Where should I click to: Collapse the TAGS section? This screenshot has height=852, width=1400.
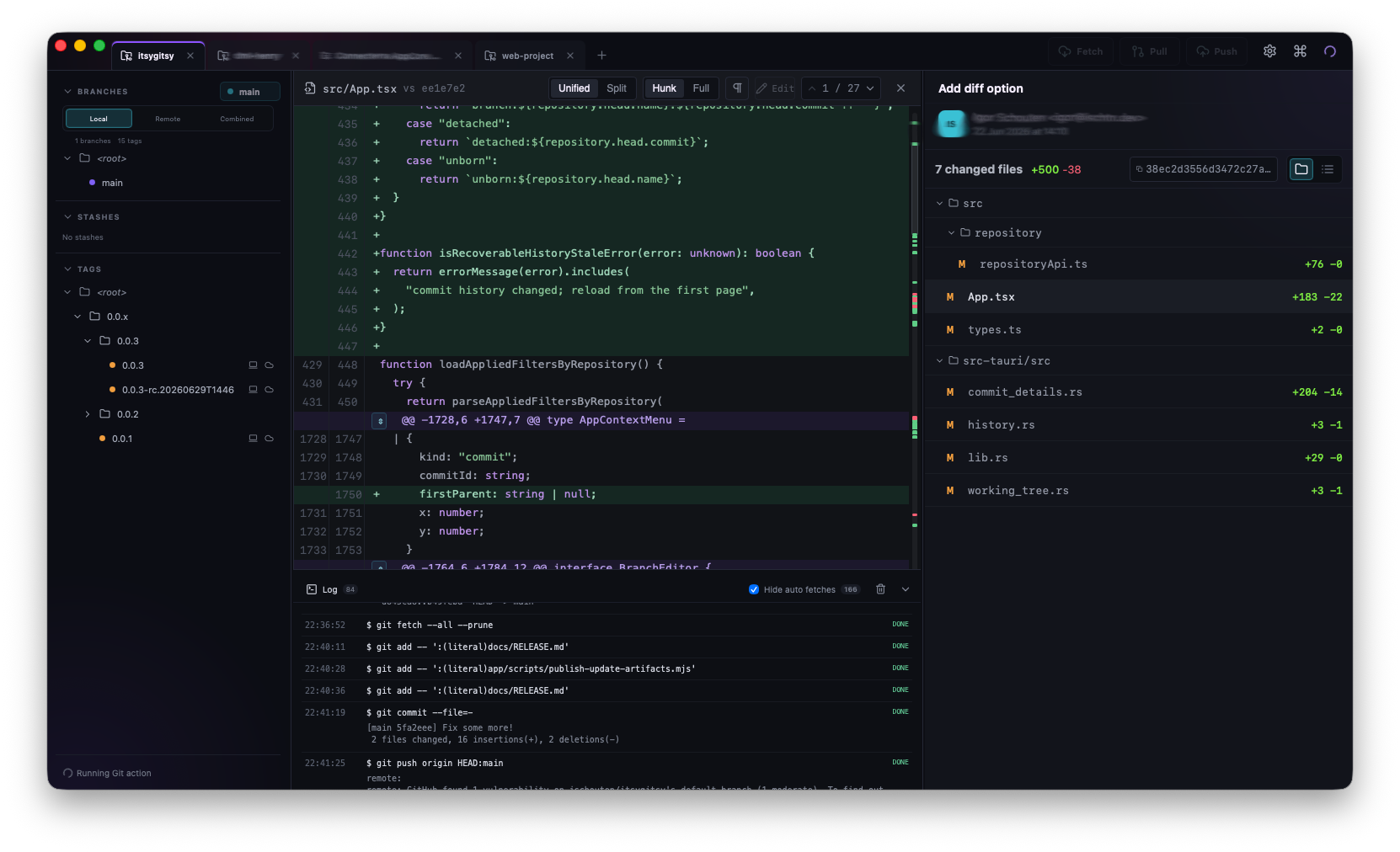click(x=67, y=269)
